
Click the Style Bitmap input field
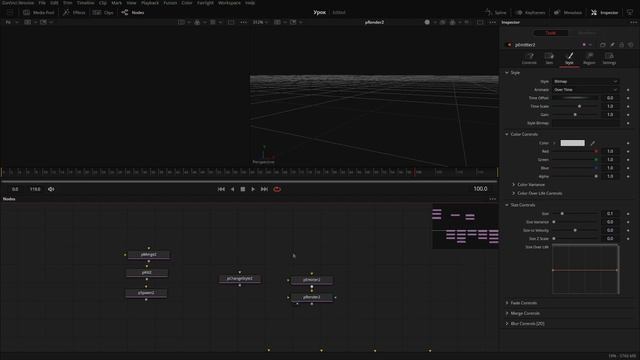pyautogui.click(x=585, y=123)
